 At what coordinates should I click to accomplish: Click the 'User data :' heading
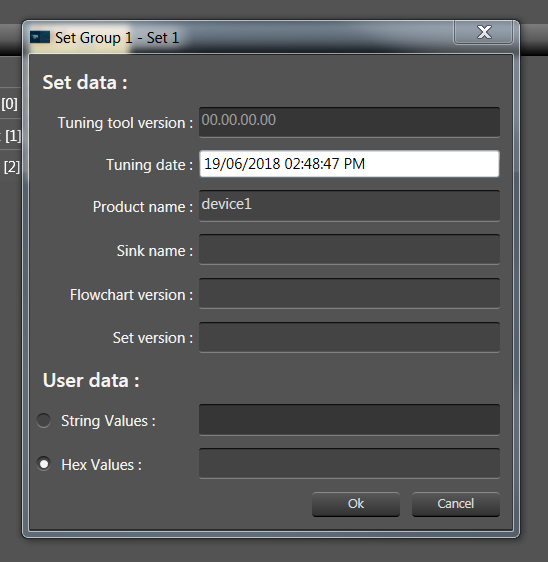[x=91, y=380]
